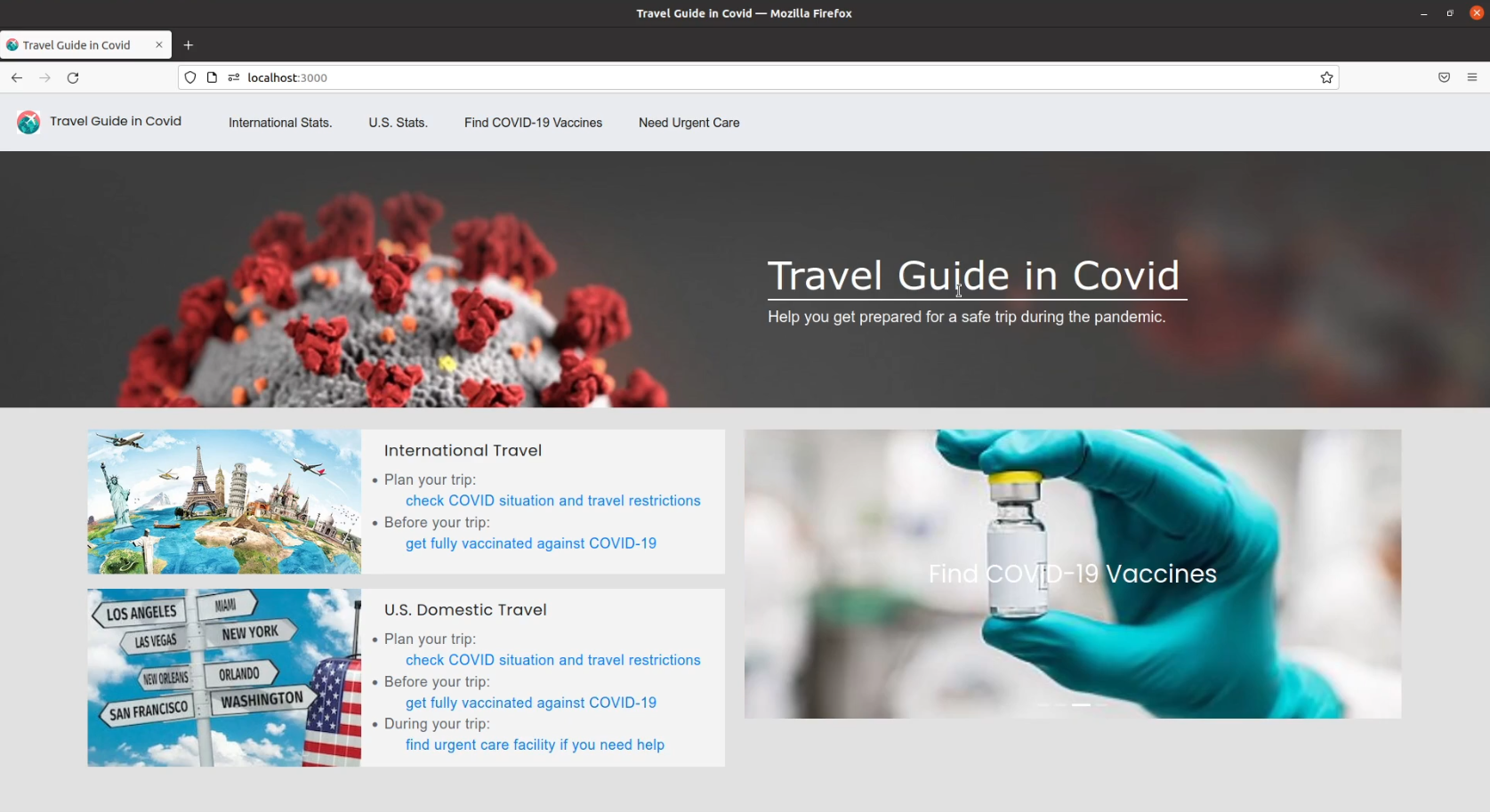Screen dimensions: 1490x812
Task: Click the HTTPS connection toggle indicator
Action: tap(233, 77)
